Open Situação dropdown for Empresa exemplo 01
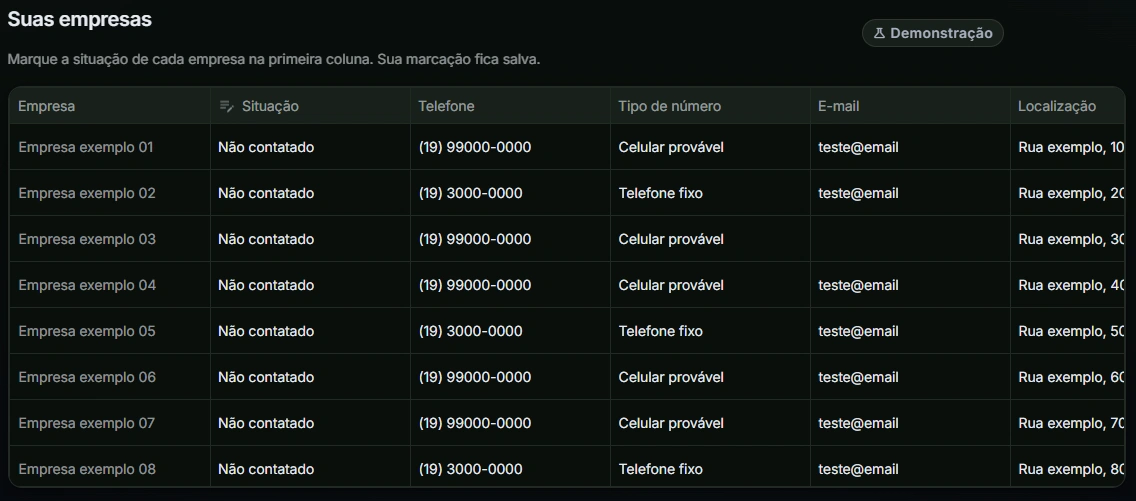Image resolution: width=1136 pixels, height=501 pixels. pos(310,147)
